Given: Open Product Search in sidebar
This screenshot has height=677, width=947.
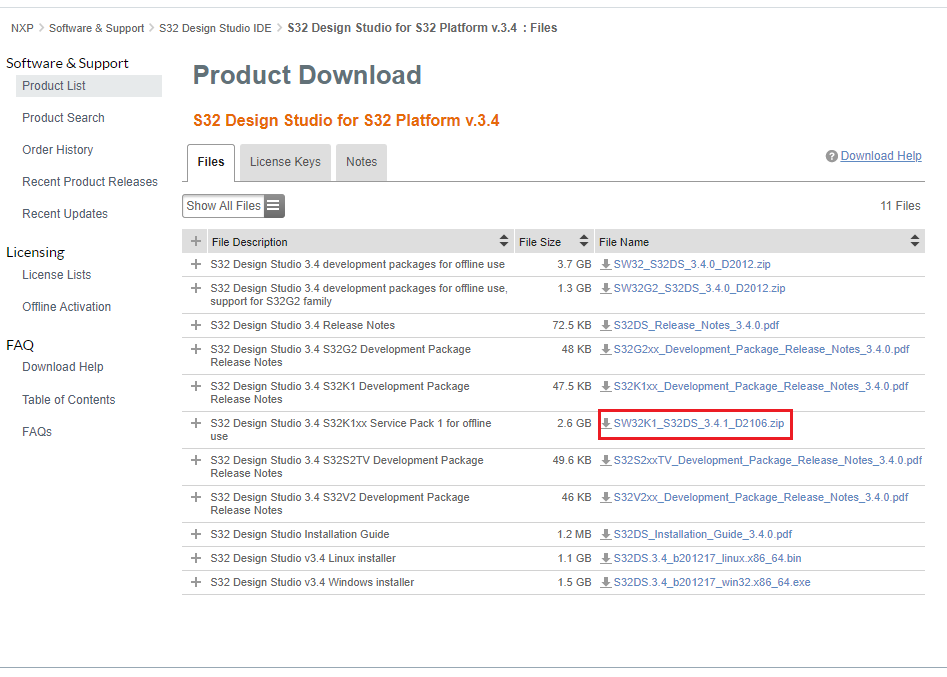Looking at the screenshot, I should tap(63, 118).
